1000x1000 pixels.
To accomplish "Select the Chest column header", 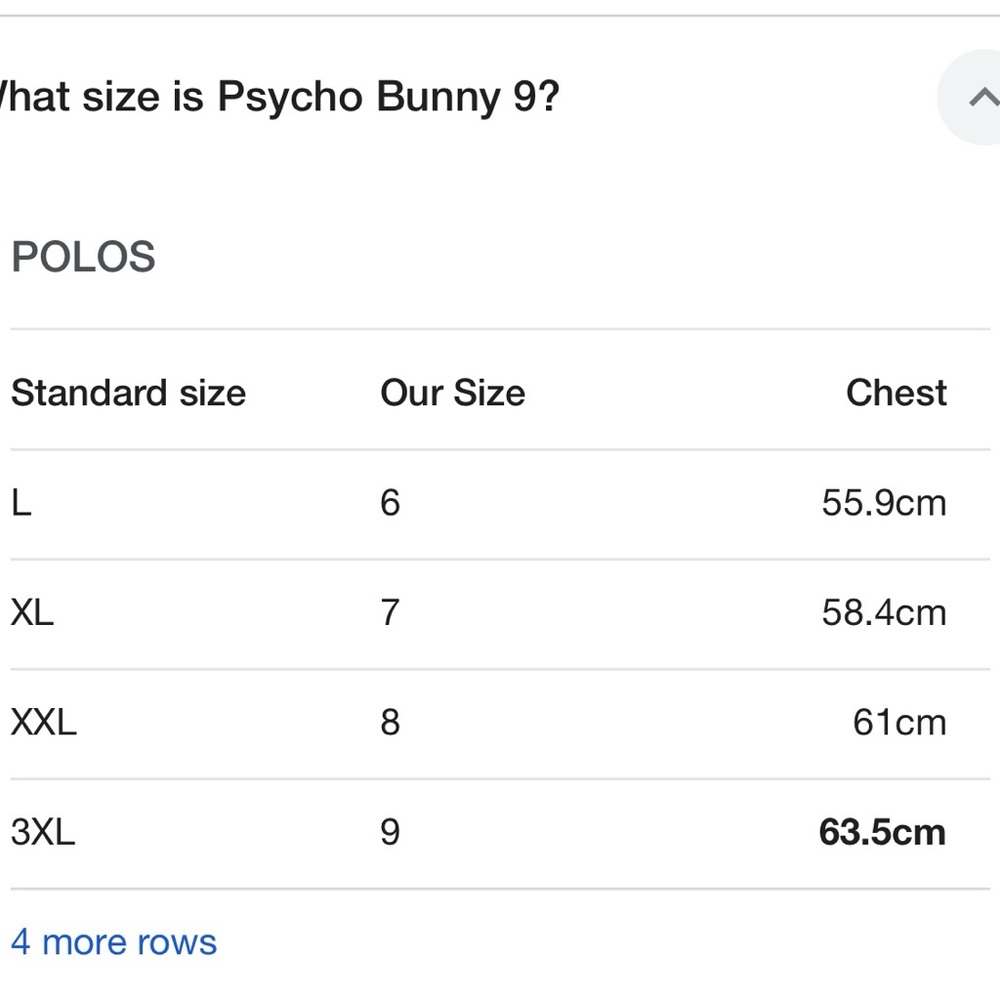I will [896, 392].
